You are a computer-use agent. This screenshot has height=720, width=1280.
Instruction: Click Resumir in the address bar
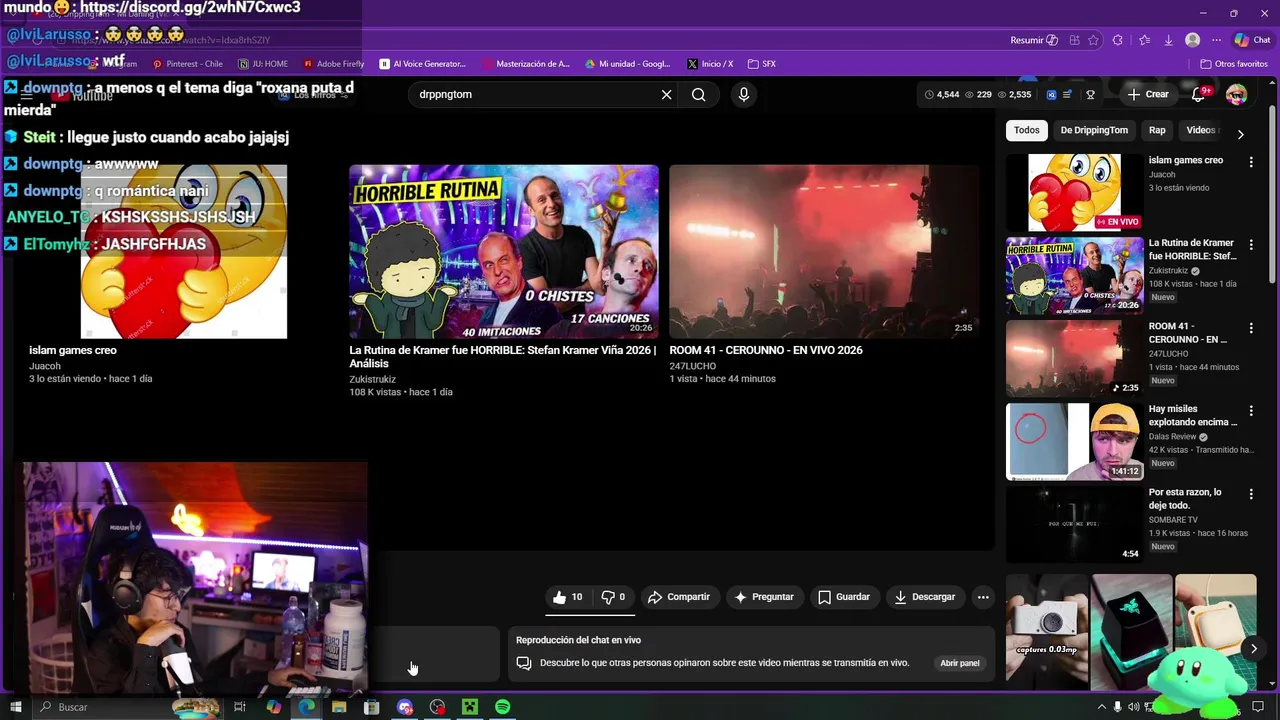coord(1034,40)
